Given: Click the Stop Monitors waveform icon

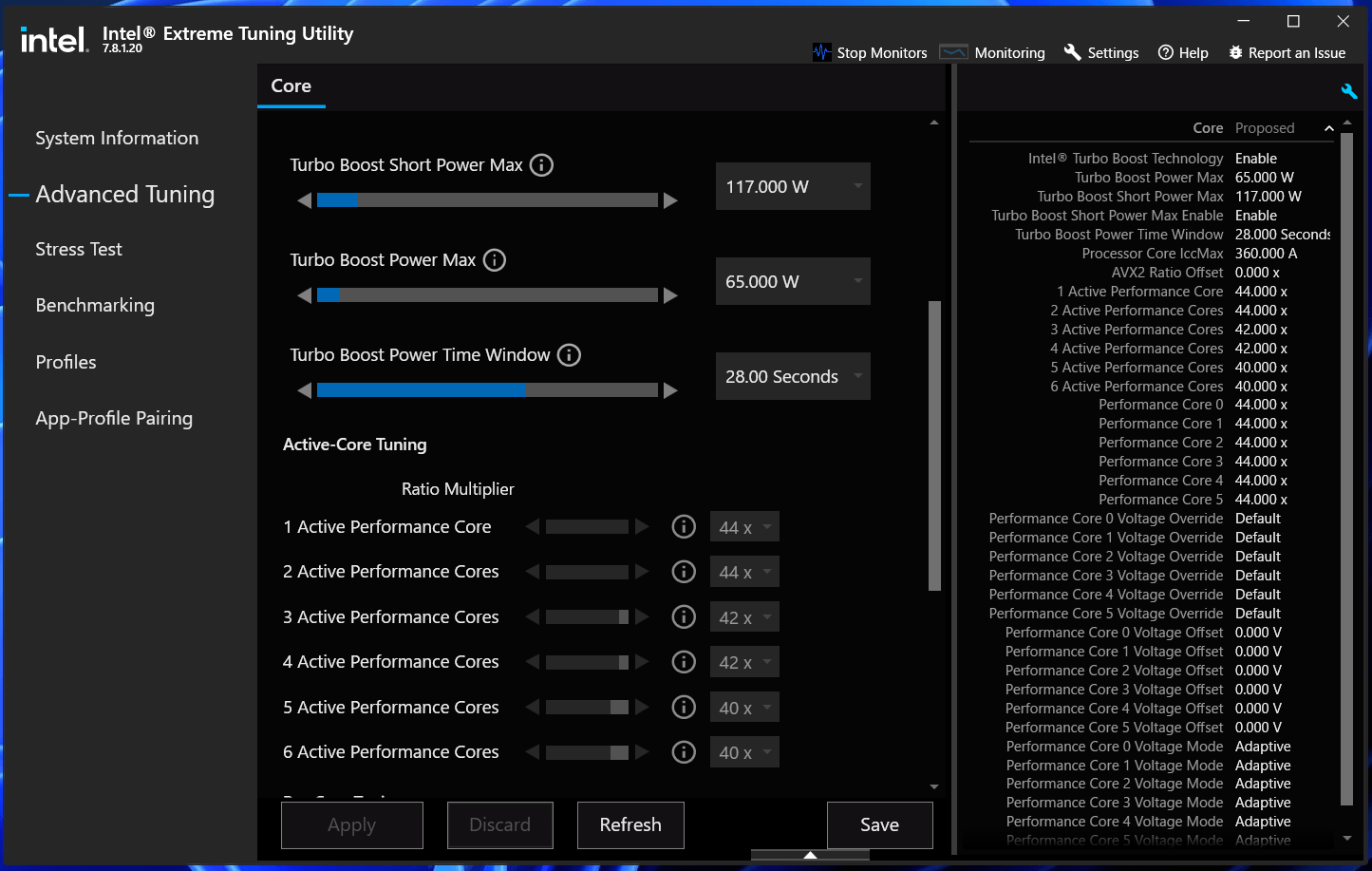Looking at the screenshot, I should click(x=822, y=52).
